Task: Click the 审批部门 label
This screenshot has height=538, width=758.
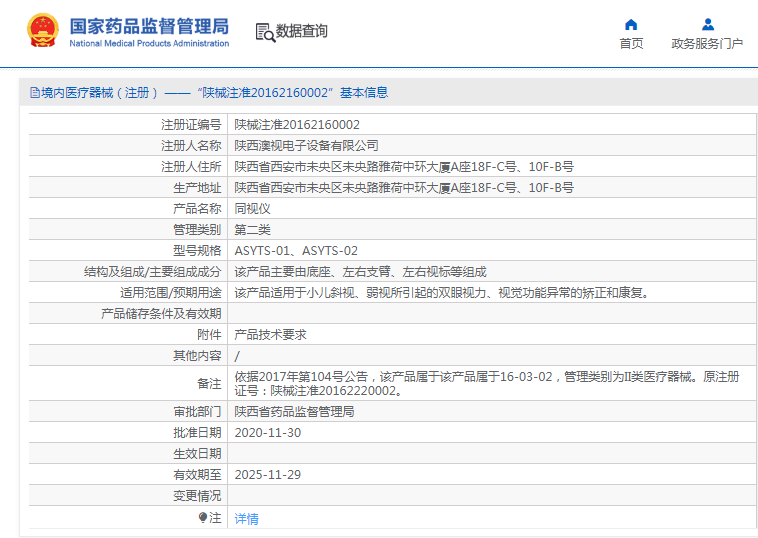Action: click(197, 411)
